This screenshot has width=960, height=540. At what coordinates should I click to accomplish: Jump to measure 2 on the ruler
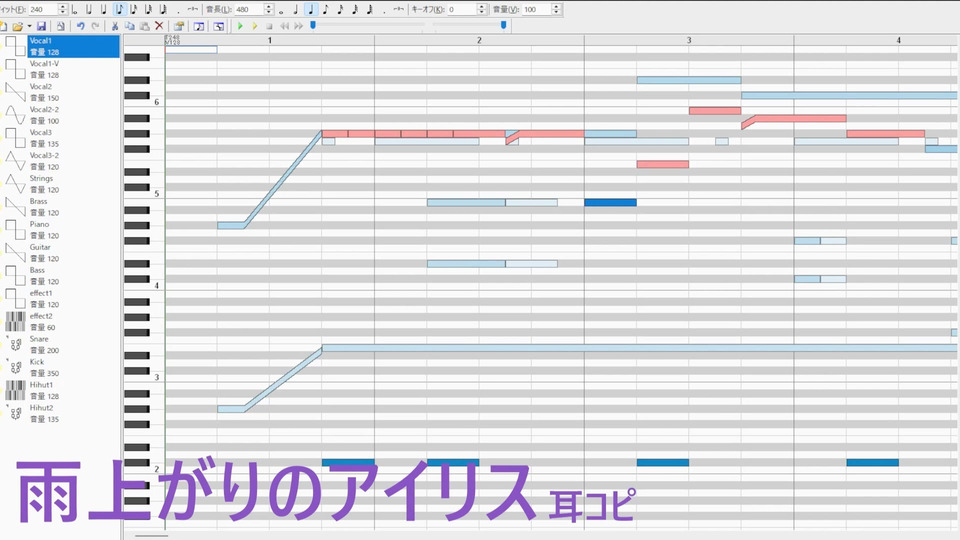point(479,40)
